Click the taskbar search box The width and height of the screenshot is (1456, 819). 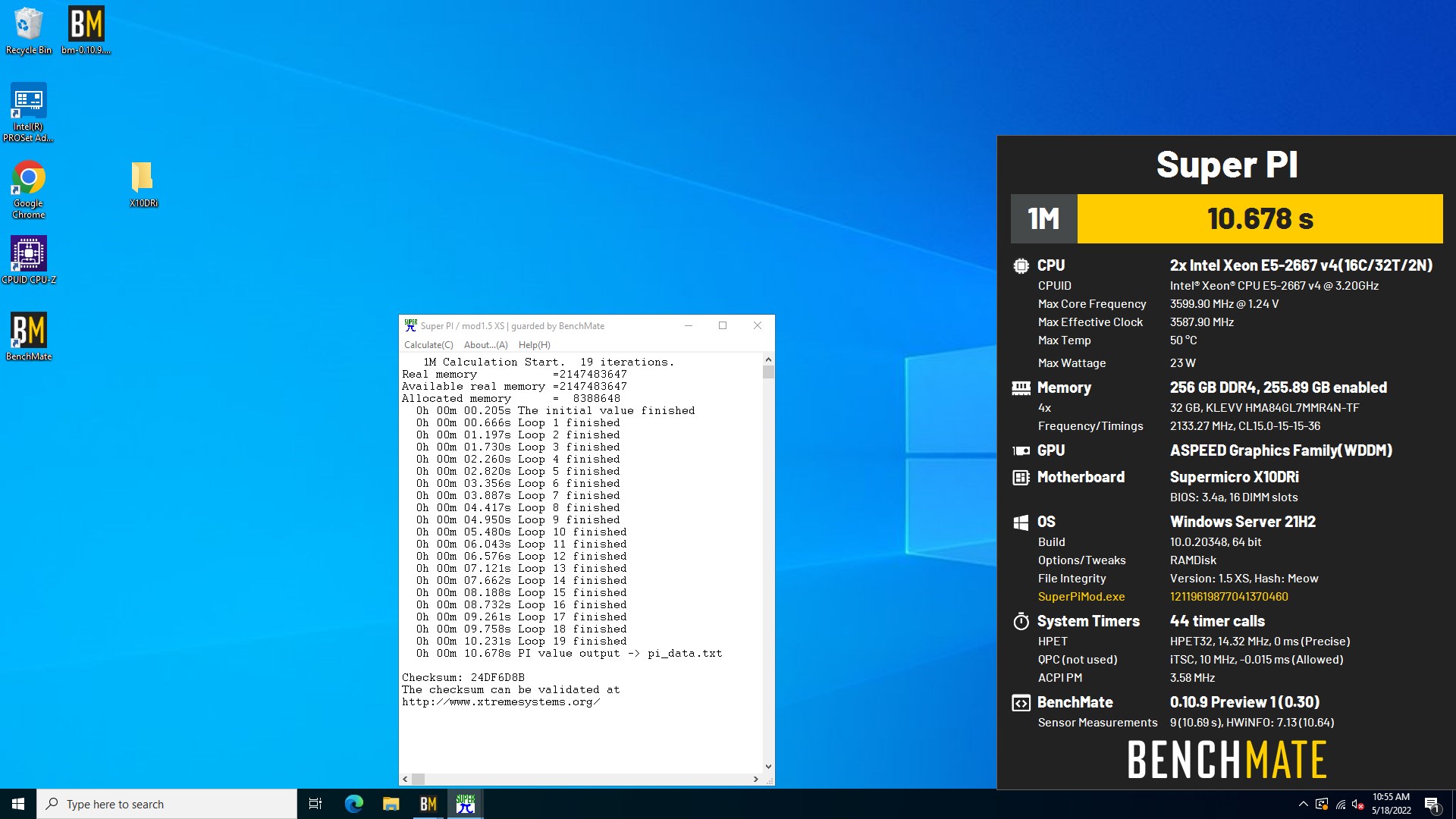167,804
